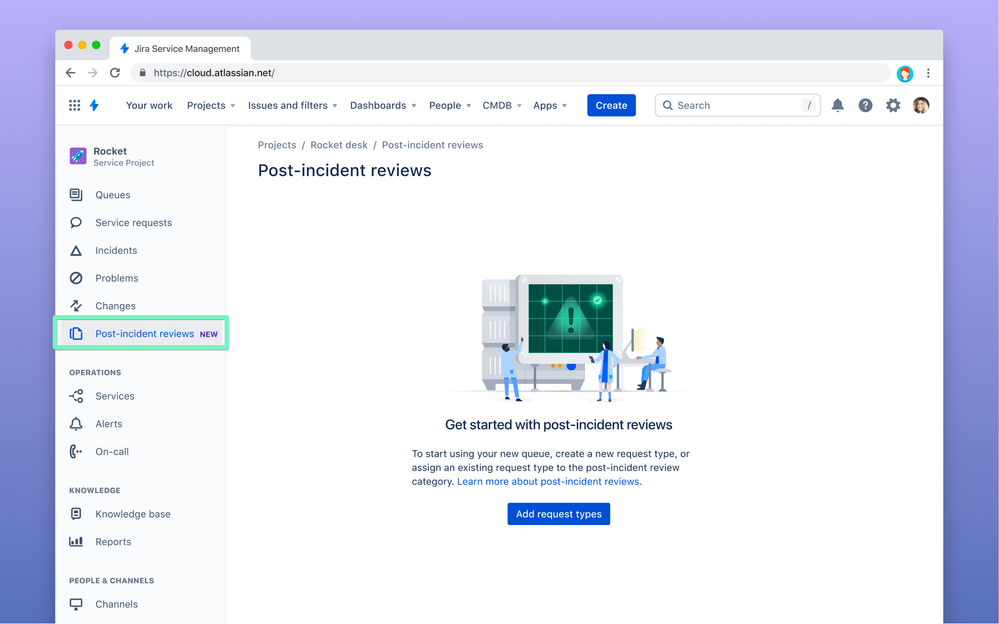
Task: Open the help question mark icon
Action: click(865, 105)
